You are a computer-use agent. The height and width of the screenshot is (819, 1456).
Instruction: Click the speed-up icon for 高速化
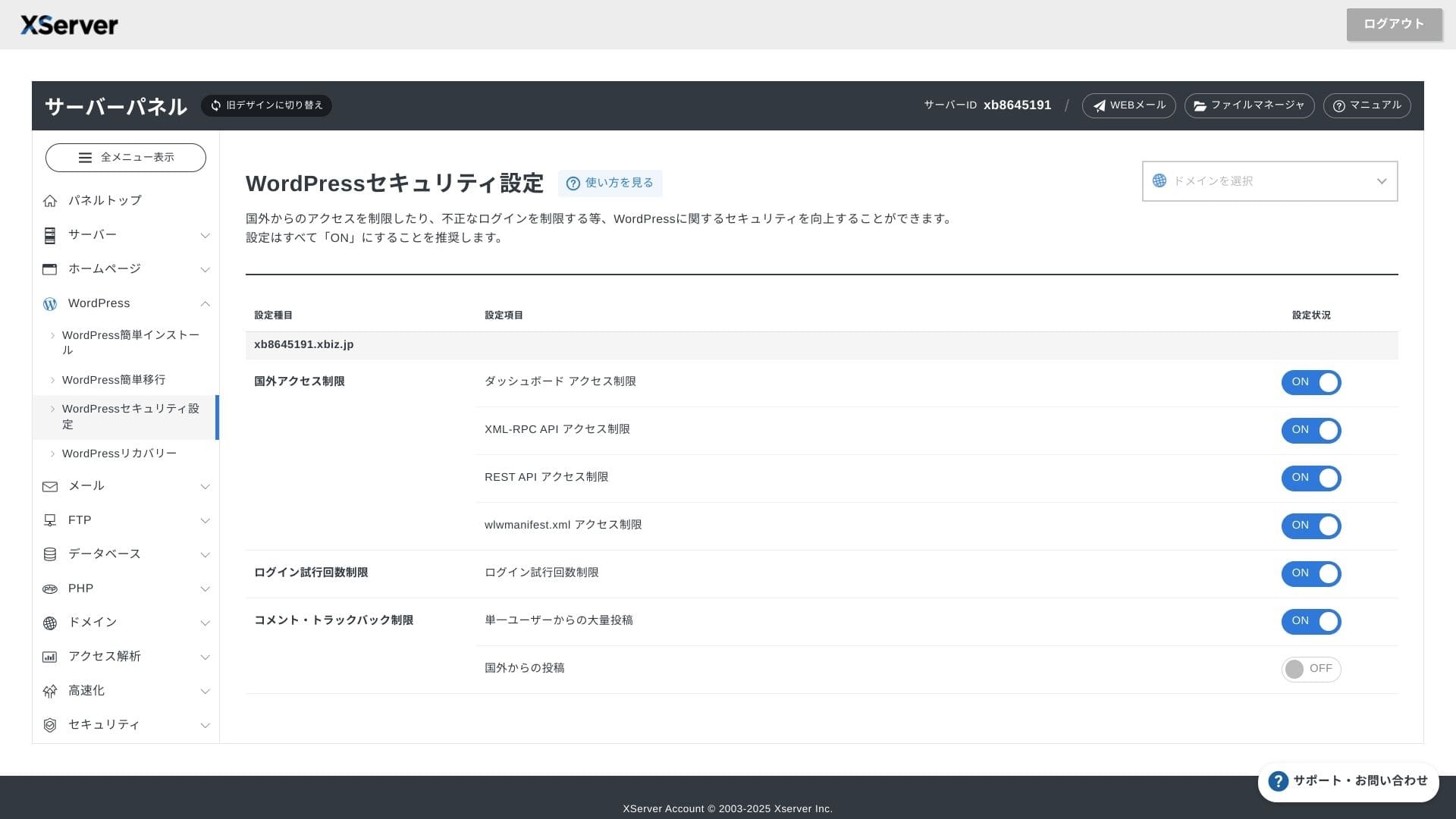[x=50, y=691]
